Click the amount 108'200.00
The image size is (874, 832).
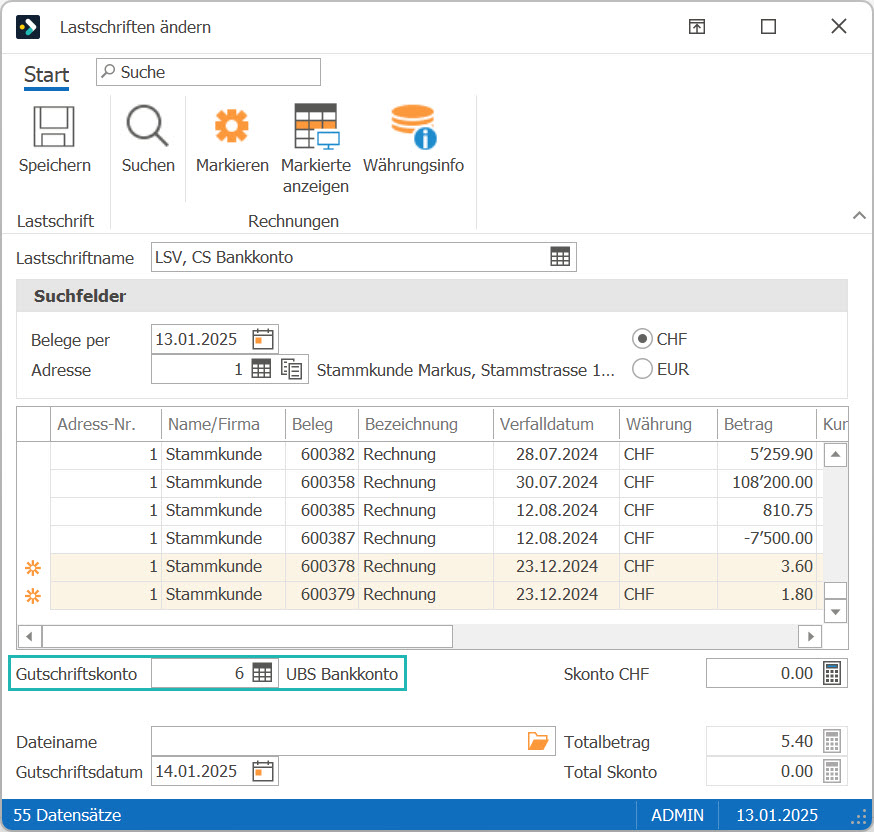pos(773,482)
